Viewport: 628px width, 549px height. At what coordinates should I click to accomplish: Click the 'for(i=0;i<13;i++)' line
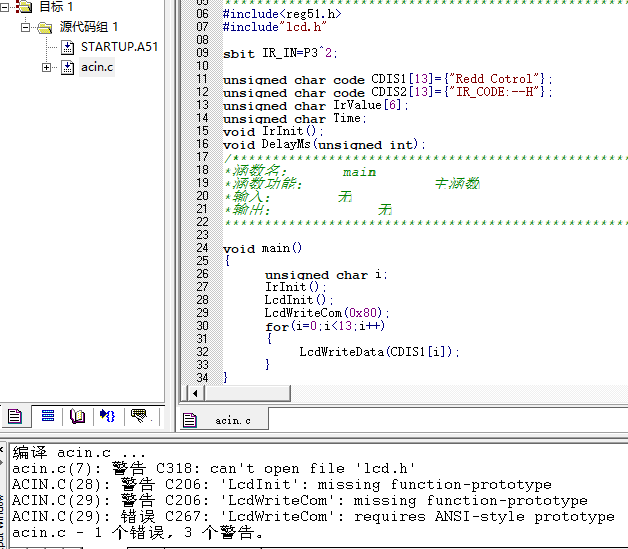click(325, 326)
